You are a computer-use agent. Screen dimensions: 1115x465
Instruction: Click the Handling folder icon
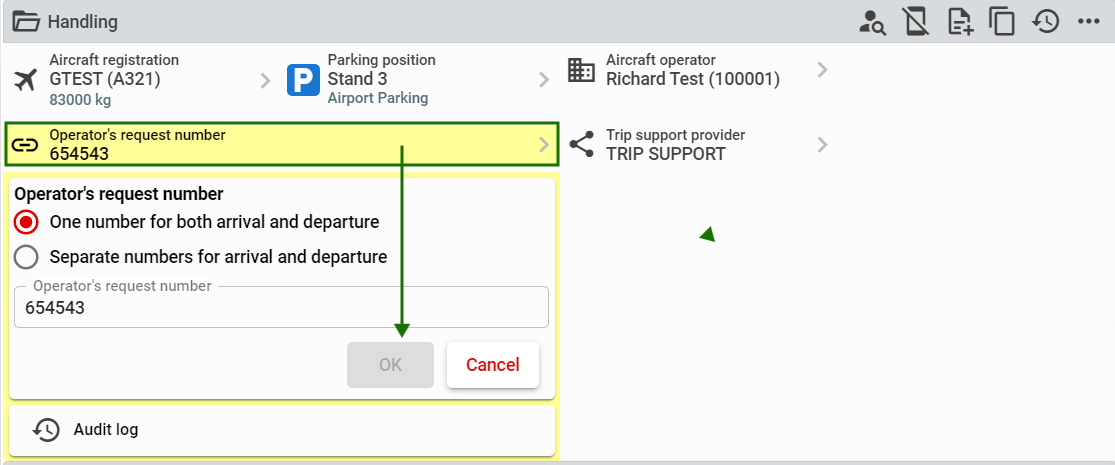(26, 21)
